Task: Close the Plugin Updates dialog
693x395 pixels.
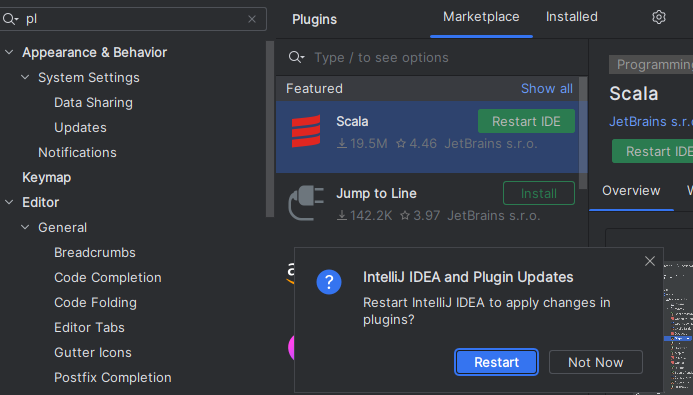Action: click(x=650, y=261)
